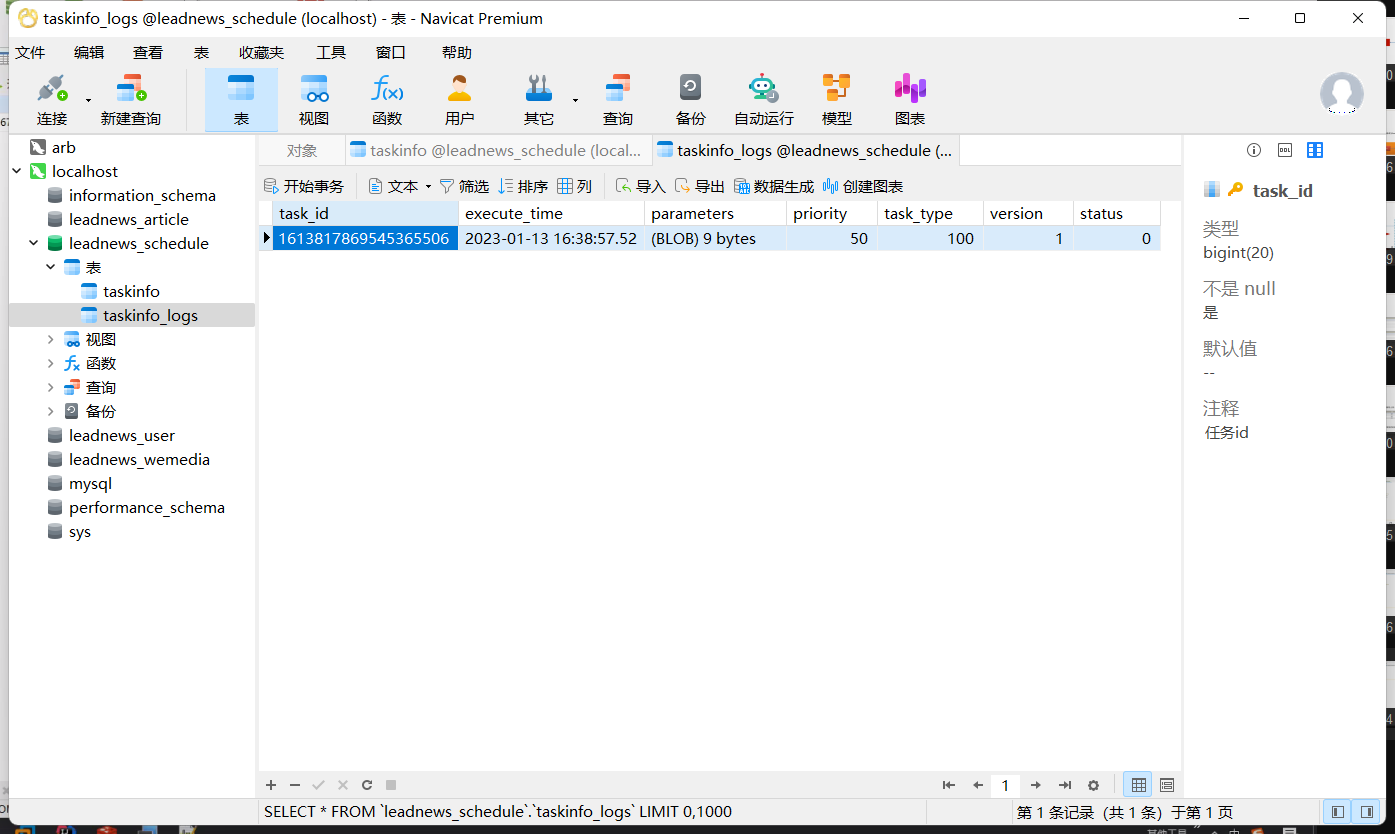
Task: Select the taskinfo table in tree
Action: (131, 291)
